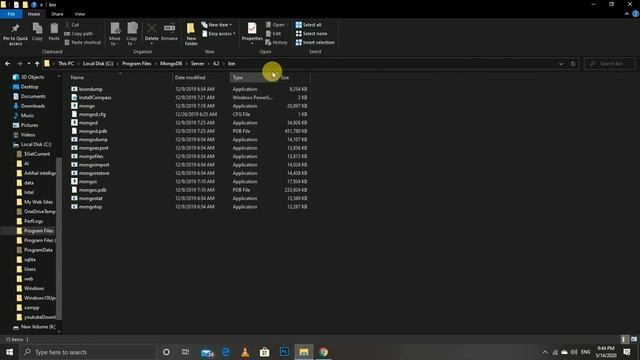Go back with the Back arrow
This screenshot has width=640, height=360.
pyautogui.click(x=8, y=64)
